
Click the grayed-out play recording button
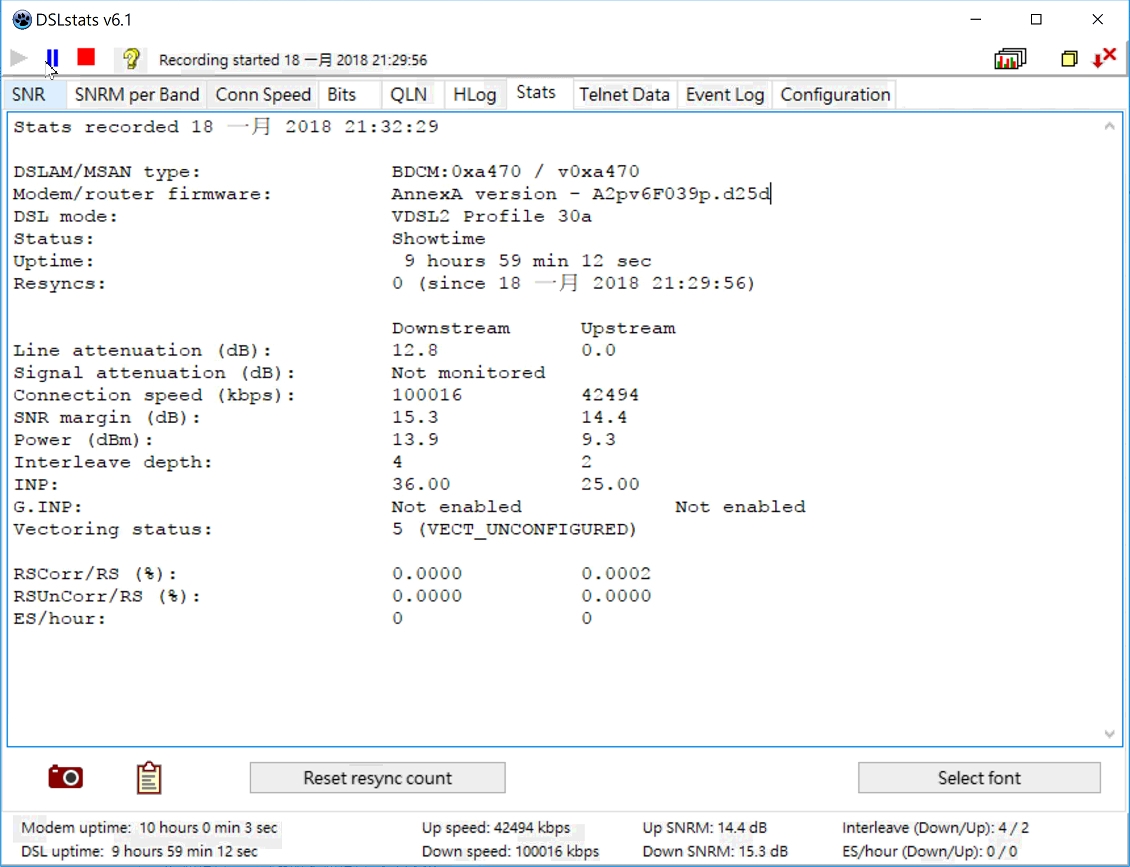(x=19, y=58)
